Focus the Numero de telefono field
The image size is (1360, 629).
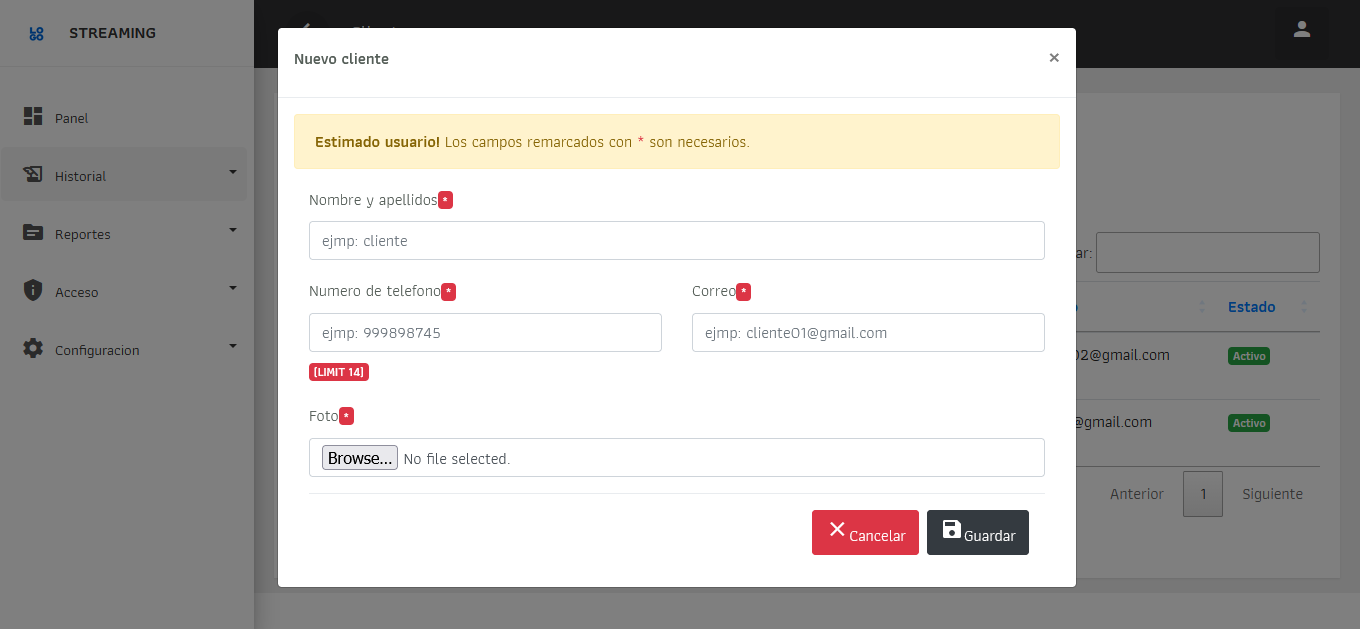[485, 333]
